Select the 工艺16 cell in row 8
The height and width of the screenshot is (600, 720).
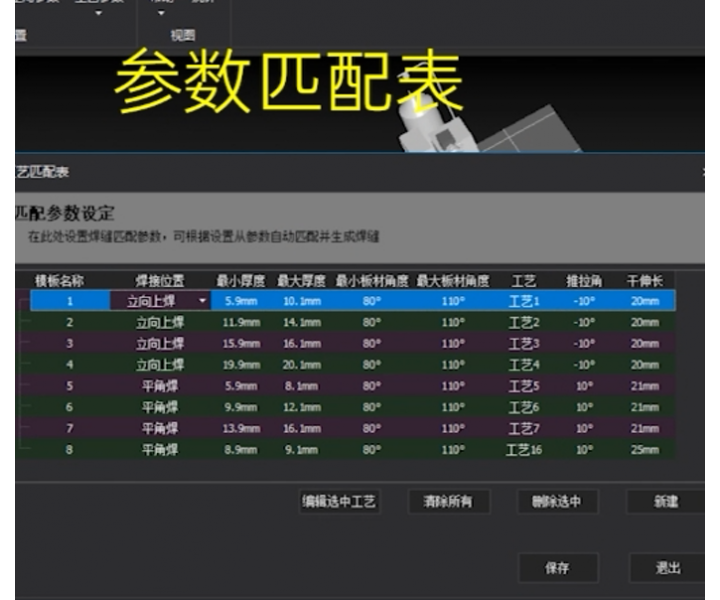(523, 450)
